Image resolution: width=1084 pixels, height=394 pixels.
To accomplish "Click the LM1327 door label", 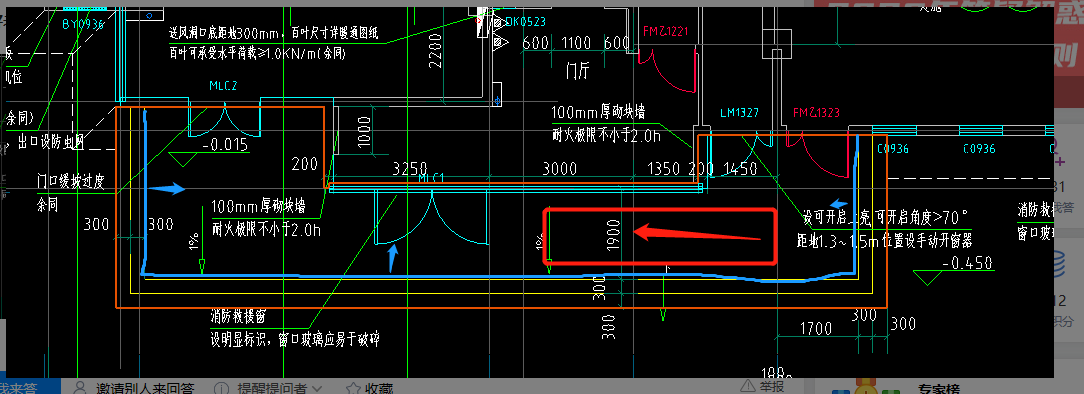I will point(739,113).
